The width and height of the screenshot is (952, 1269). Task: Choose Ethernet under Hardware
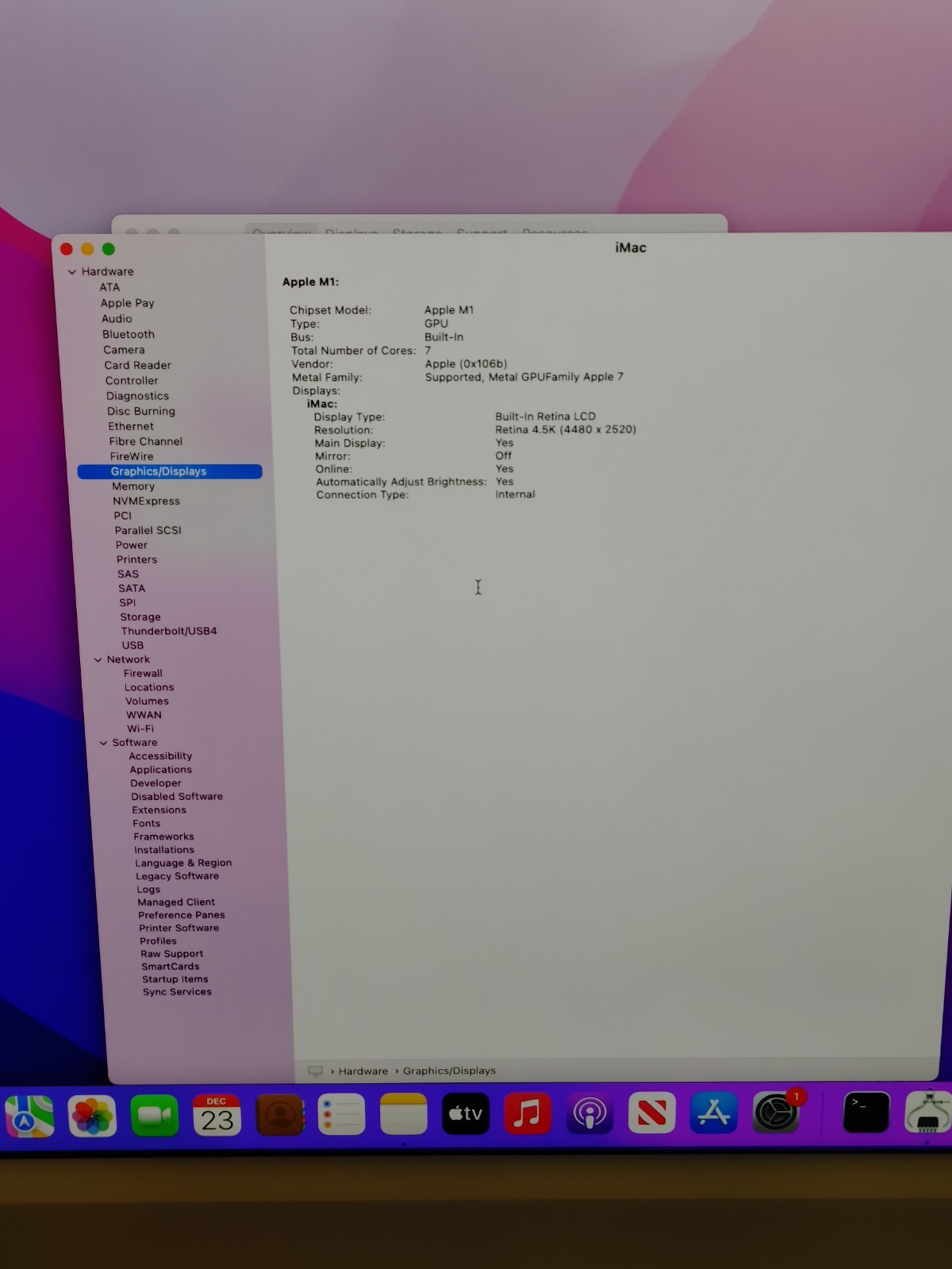coord(131,426)
